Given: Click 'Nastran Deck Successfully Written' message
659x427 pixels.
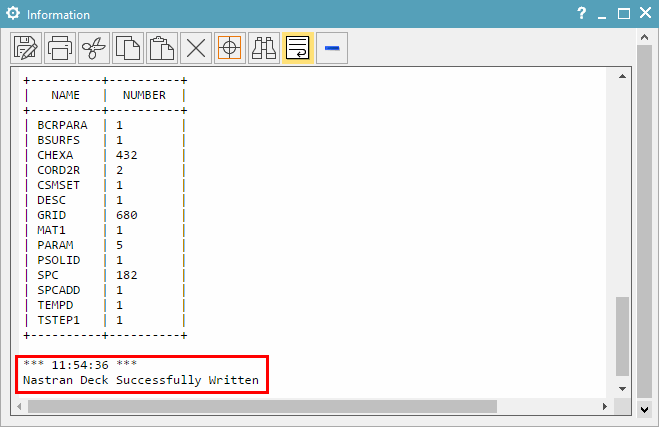Looking at the screenshot, I should coord(141,380).
